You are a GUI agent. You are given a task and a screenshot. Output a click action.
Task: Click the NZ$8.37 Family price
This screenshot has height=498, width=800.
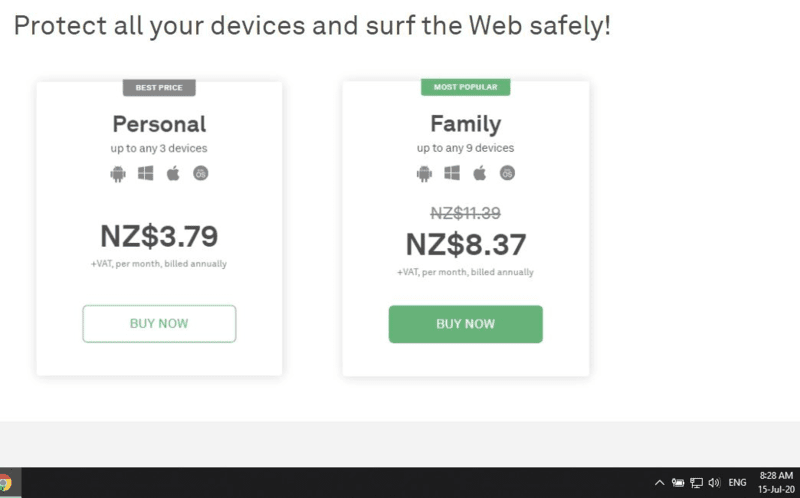coord(465,244)
